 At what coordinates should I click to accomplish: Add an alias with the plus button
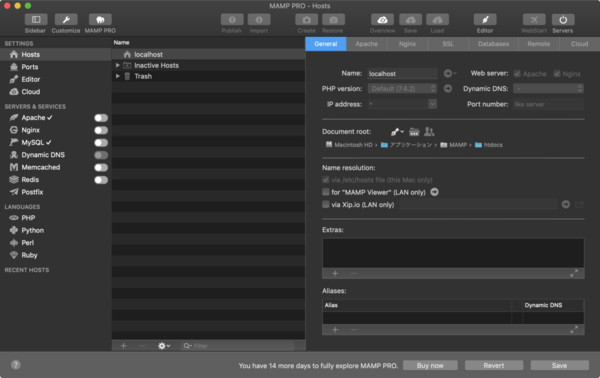(335, 329)
